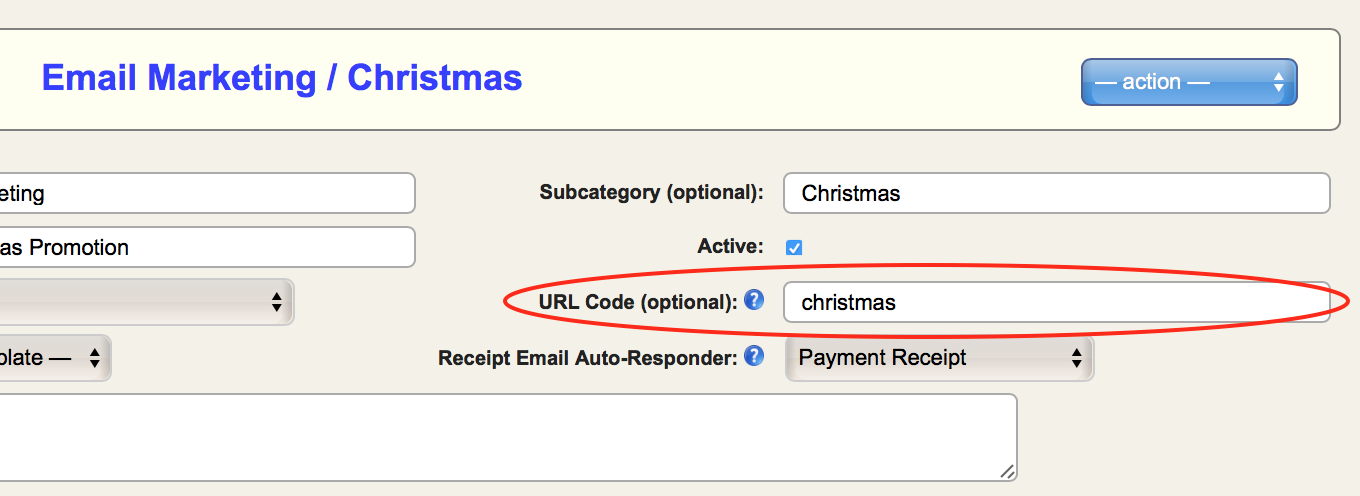Expand the Payment Receipt auto-responder dropdown

pos(938,358)
